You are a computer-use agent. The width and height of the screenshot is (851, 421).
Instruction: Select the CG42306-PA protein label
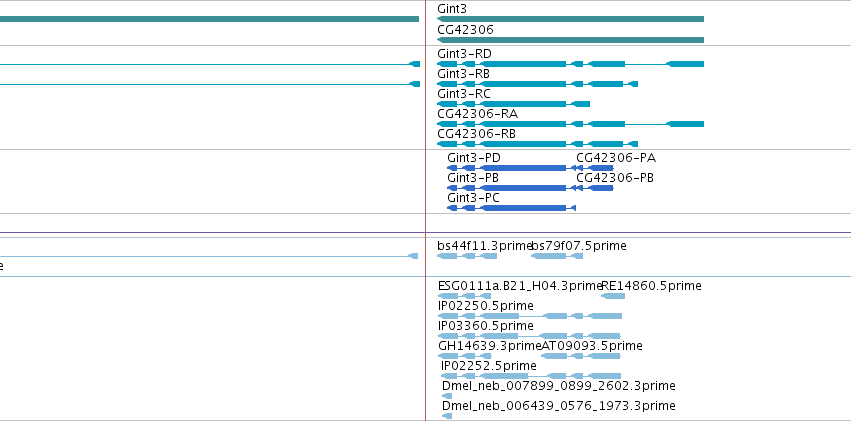(616, 158)
